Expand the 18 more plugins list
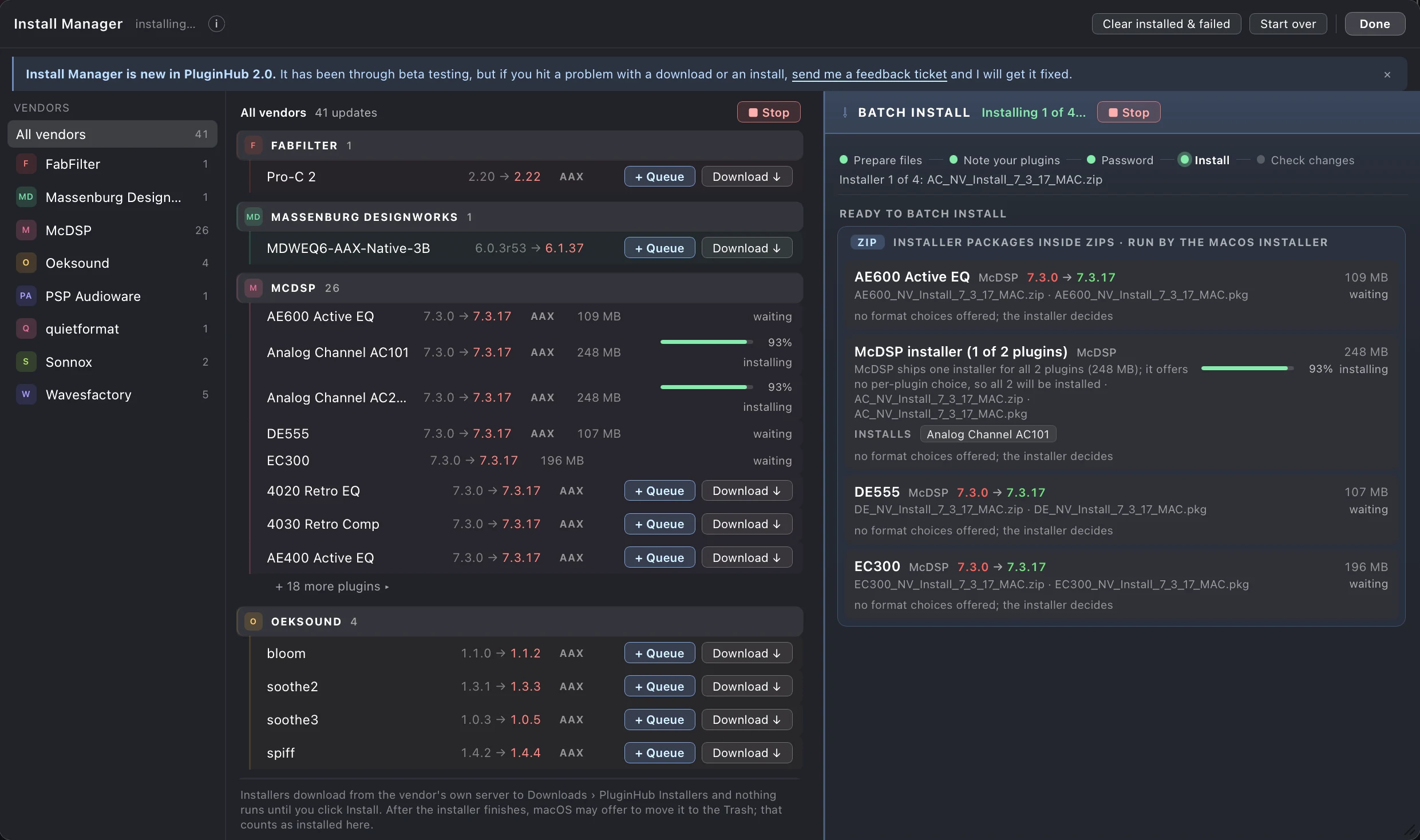 point(332,587)
